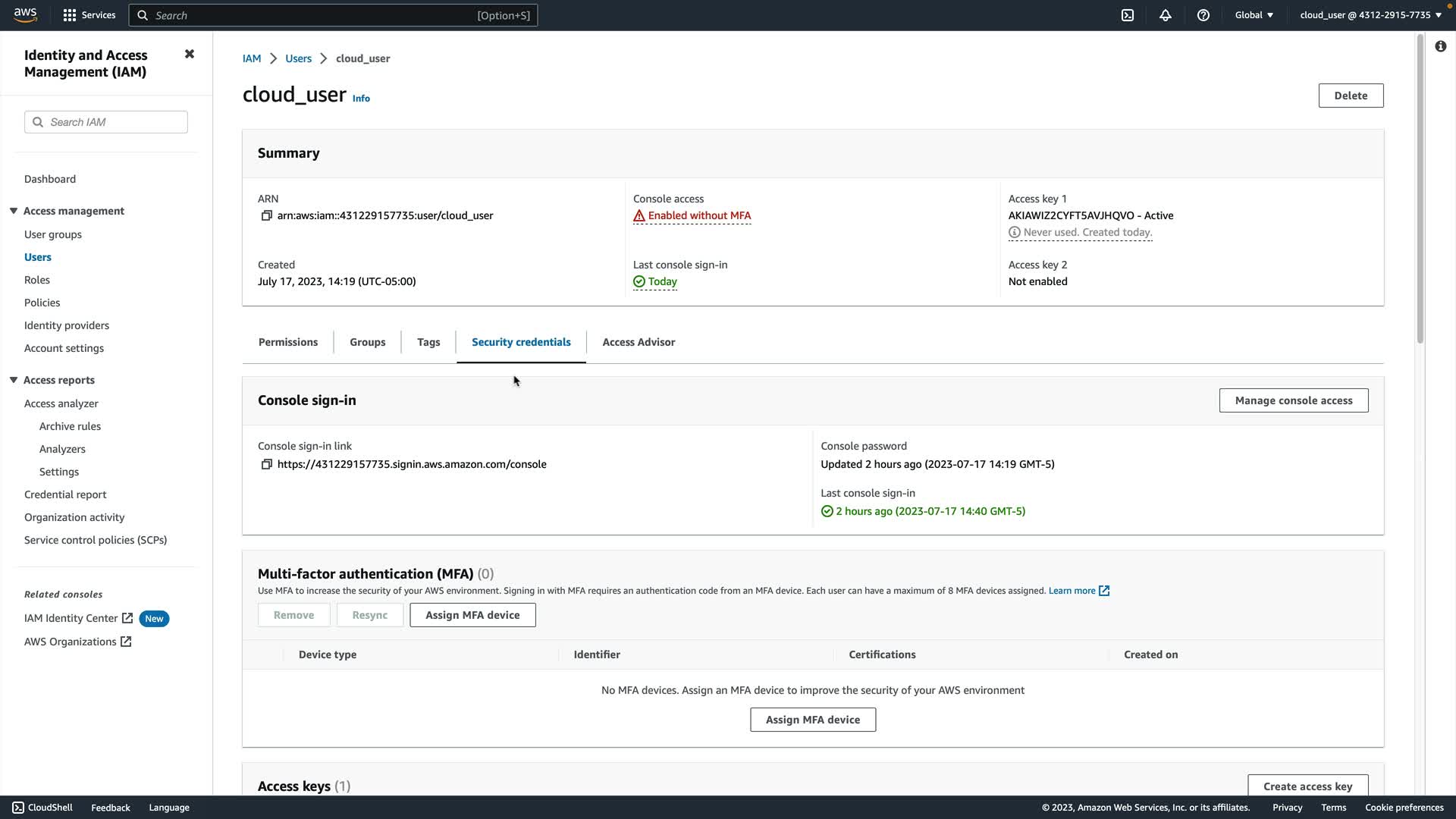The image size is (1456, 819).
Task: Open the info panel icon at the right edge
Action: [x=1440, y=46]
